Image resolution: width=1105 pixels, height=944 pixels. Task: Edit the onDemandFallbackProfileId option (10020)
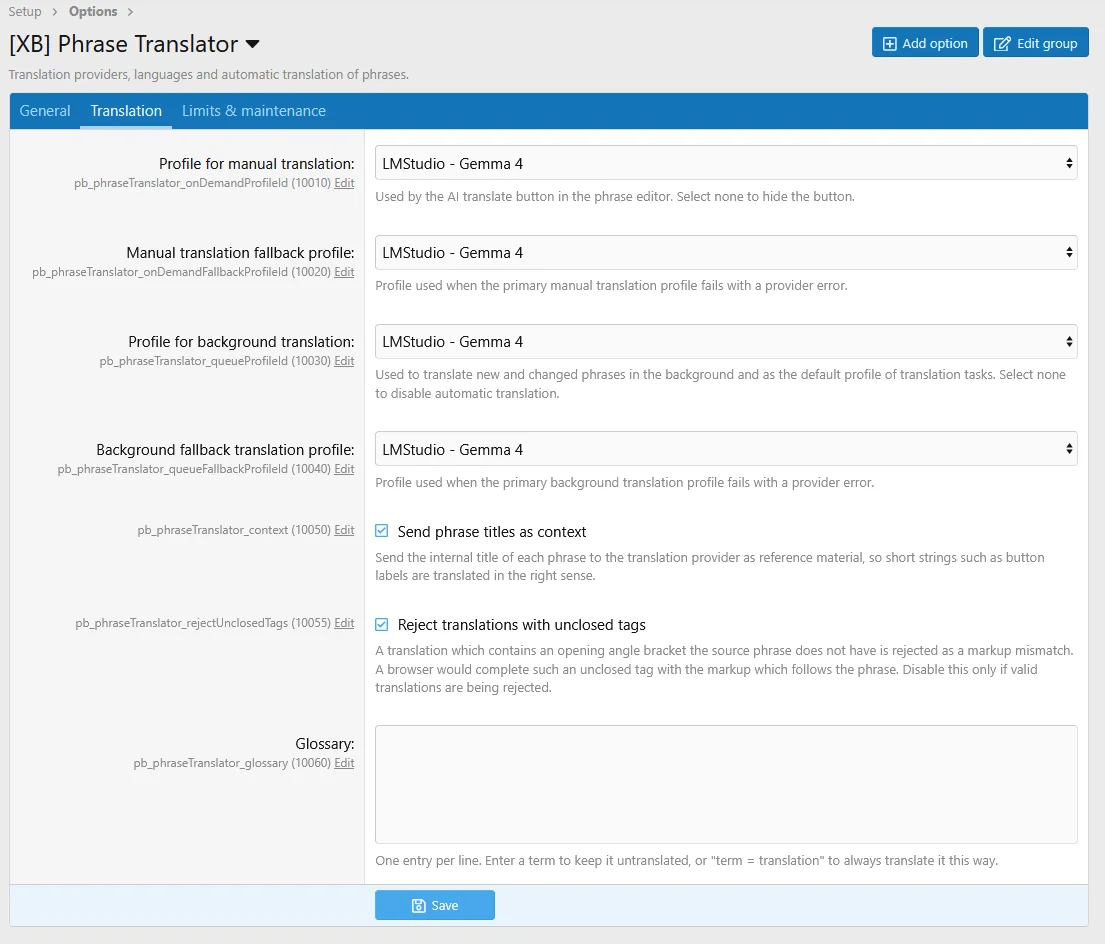click(x=344, y=272)
